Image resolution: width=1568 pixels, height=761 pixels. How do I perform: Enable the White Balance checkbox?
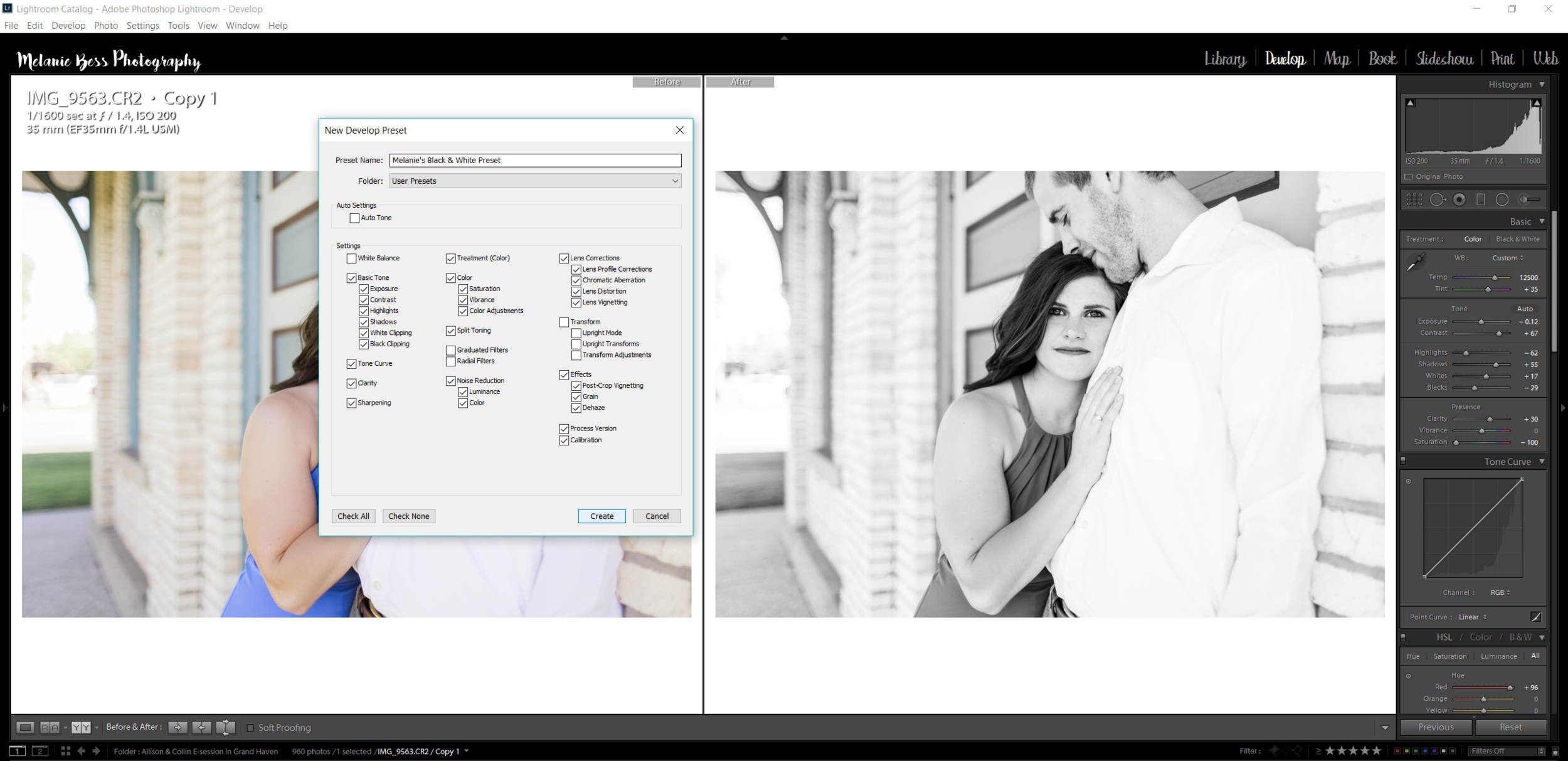click(x=352, y=258)
